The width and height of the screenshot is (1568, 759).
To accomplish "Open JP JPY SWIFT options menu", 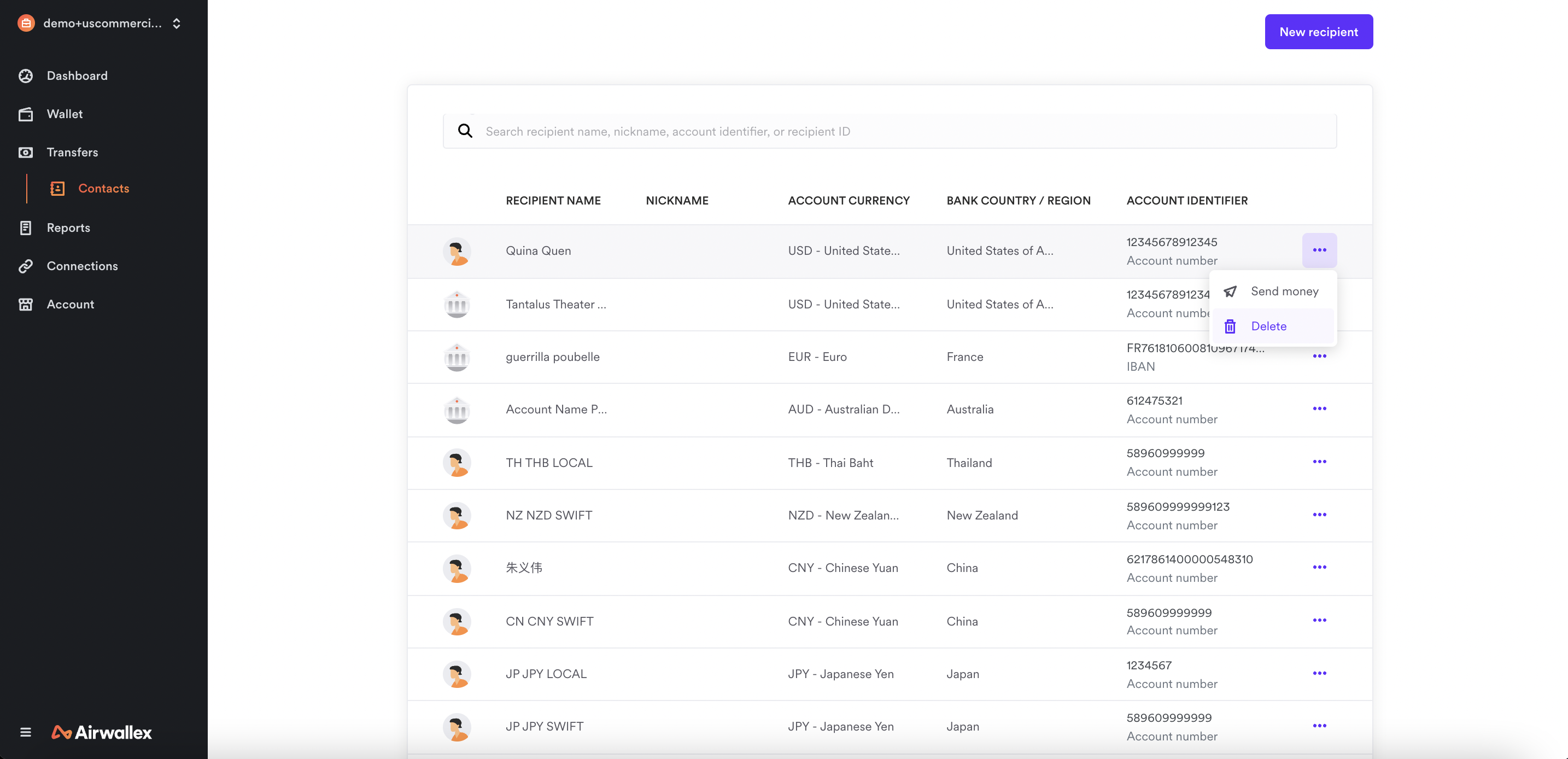I will point(1319,726).
